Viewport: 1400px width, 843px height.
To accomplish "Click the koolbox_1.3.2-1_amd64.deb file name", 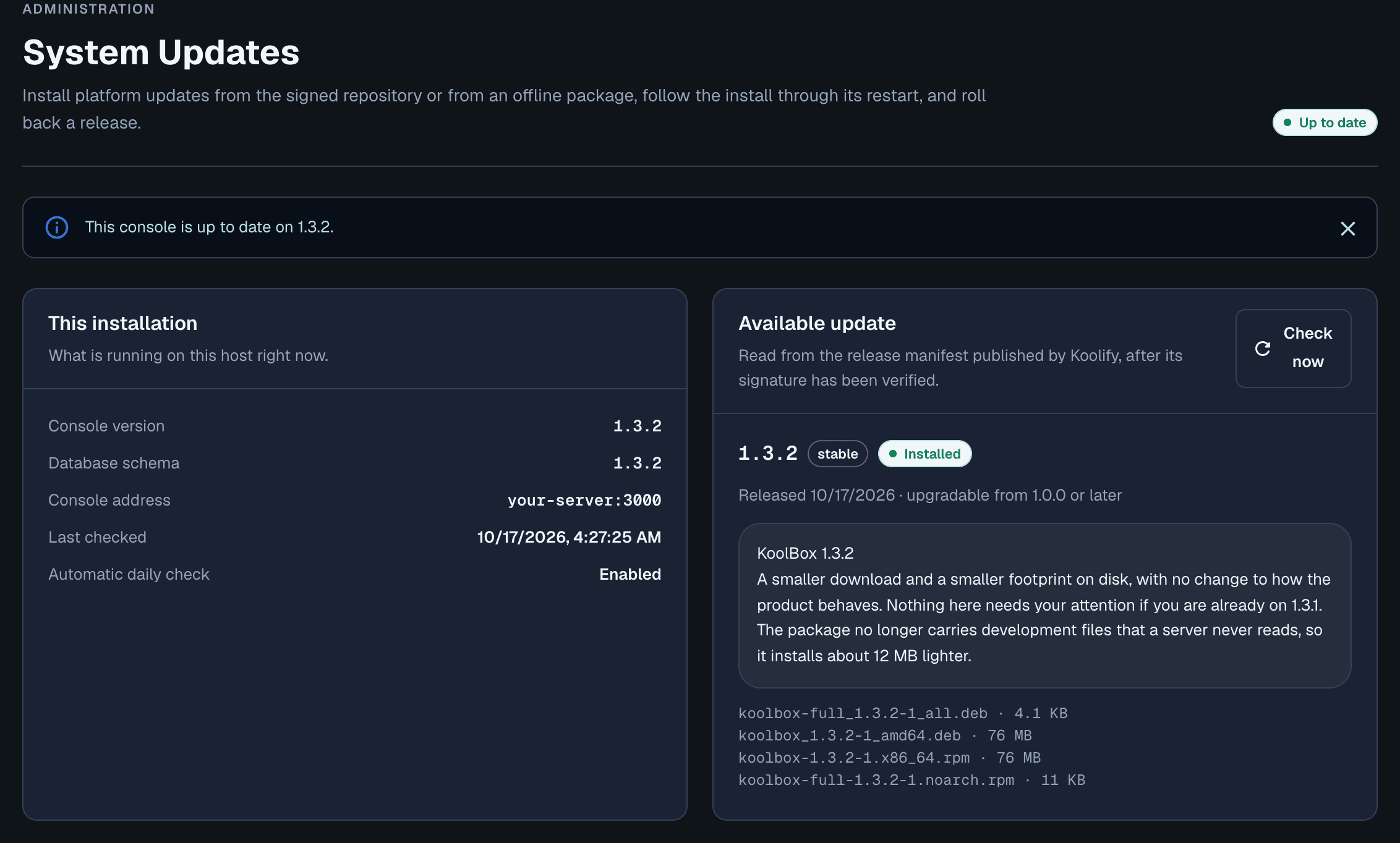I will 849,735.
